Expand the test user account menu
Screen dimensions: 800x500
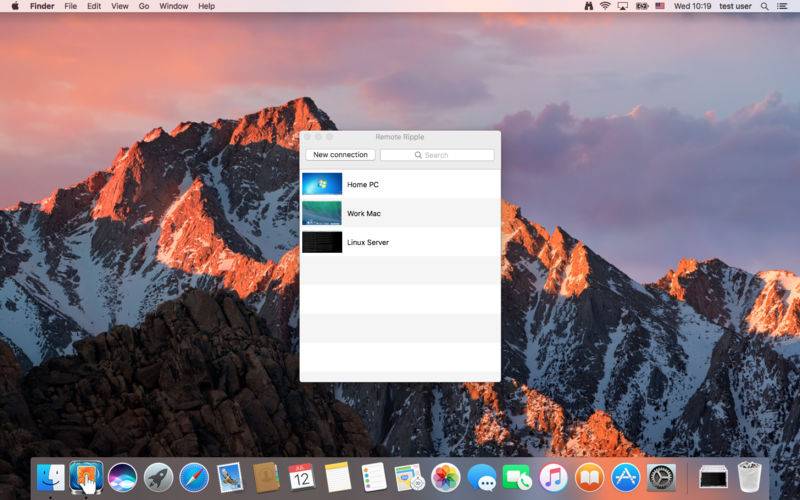coord(735,6)
